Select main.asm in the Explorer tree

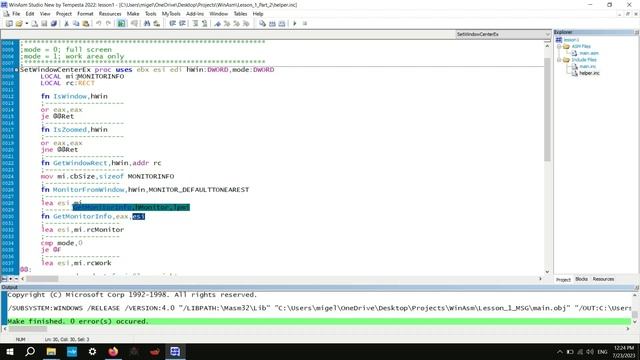coord(589,53)
